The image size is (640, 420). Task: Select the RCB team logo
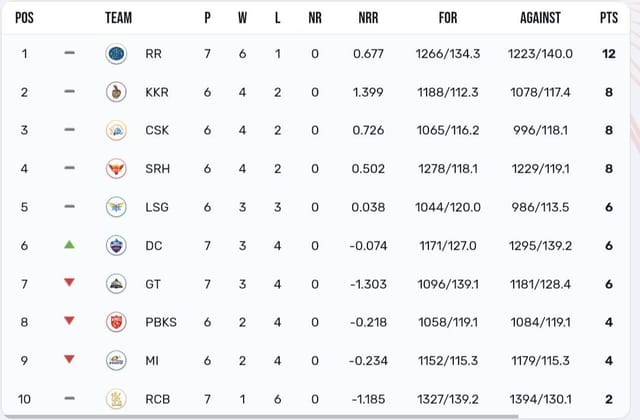(116, 399)
